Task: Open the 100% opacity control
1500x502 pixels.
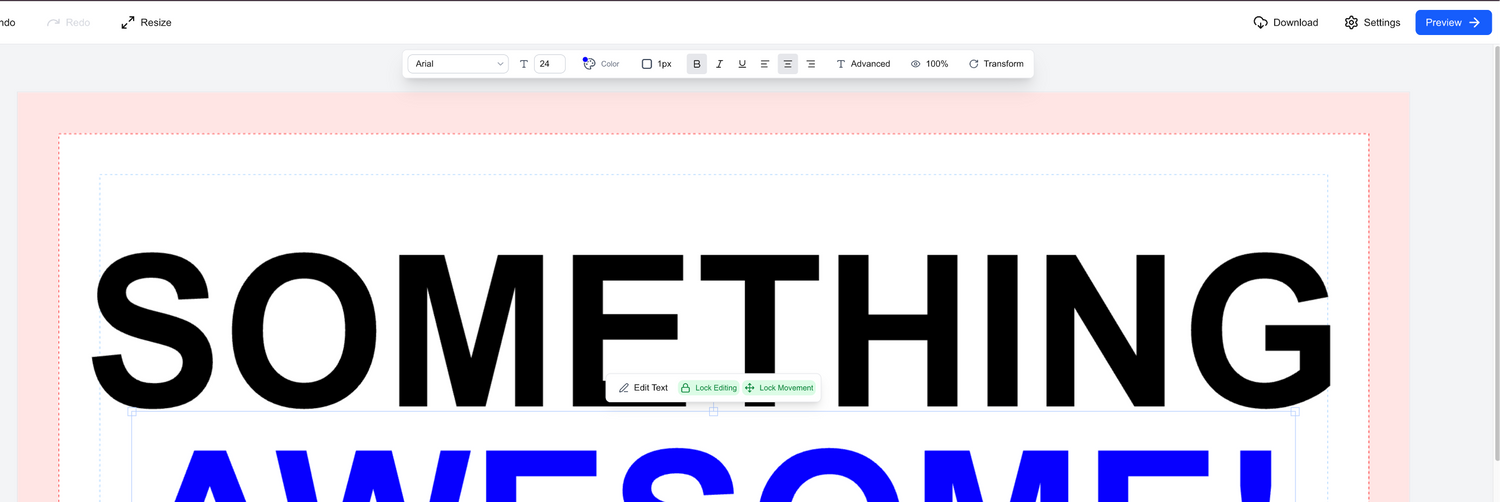Action: pos(929,64)
